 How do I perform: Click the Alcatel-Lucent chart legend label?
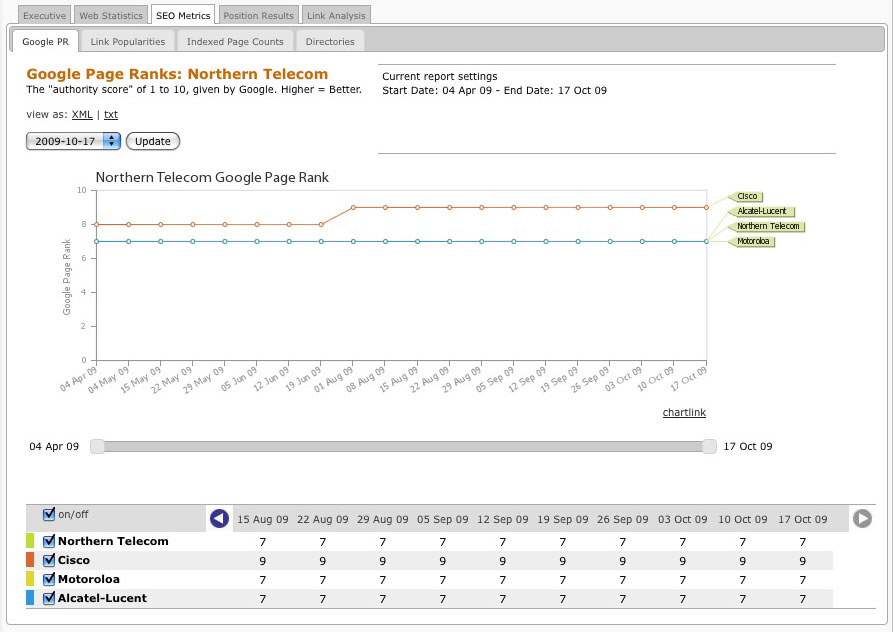[x=761, y=211]
